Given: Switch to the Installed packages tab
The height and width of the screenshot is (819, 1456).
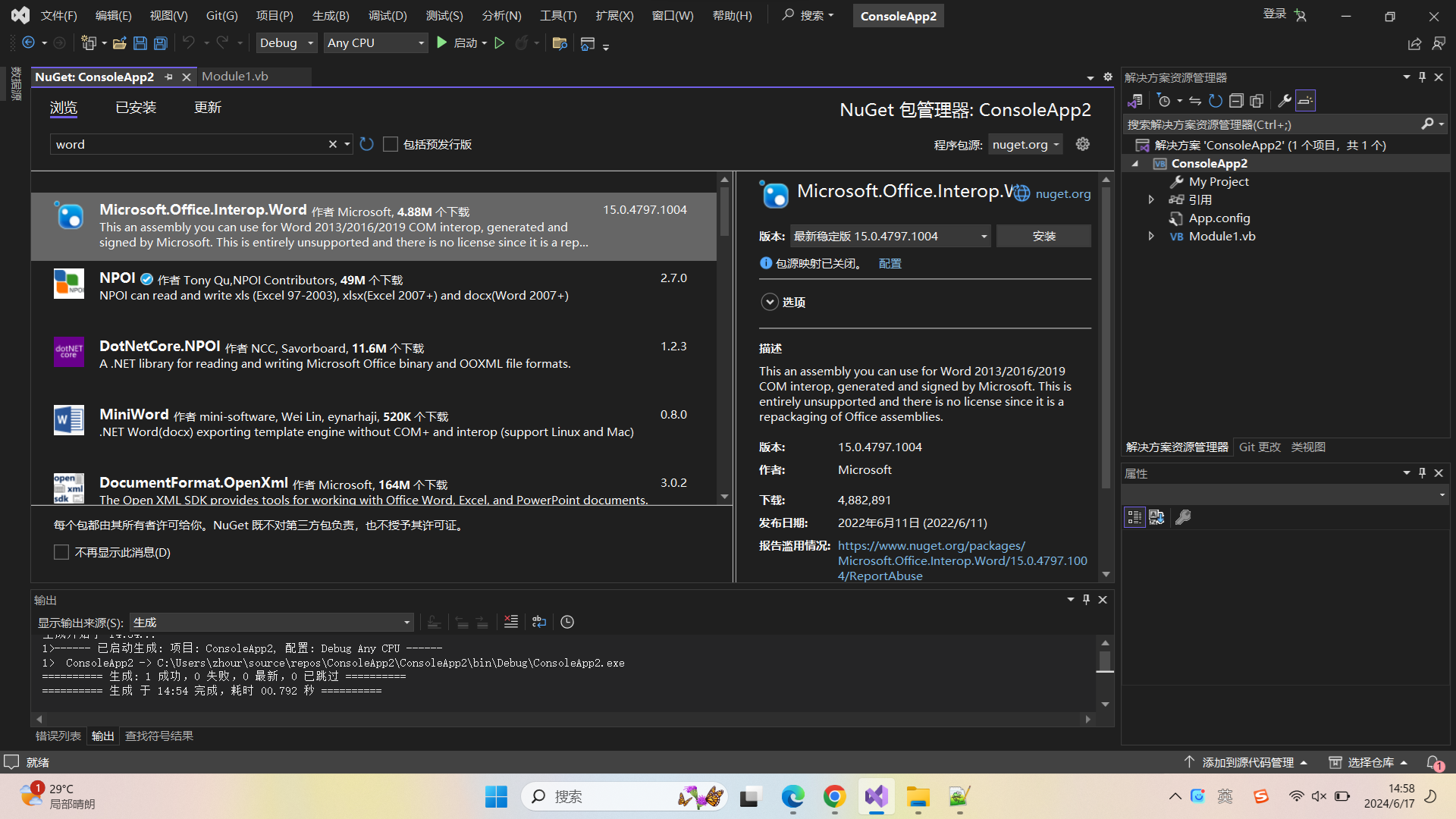Looking at the screenshot, I should 136,108.
